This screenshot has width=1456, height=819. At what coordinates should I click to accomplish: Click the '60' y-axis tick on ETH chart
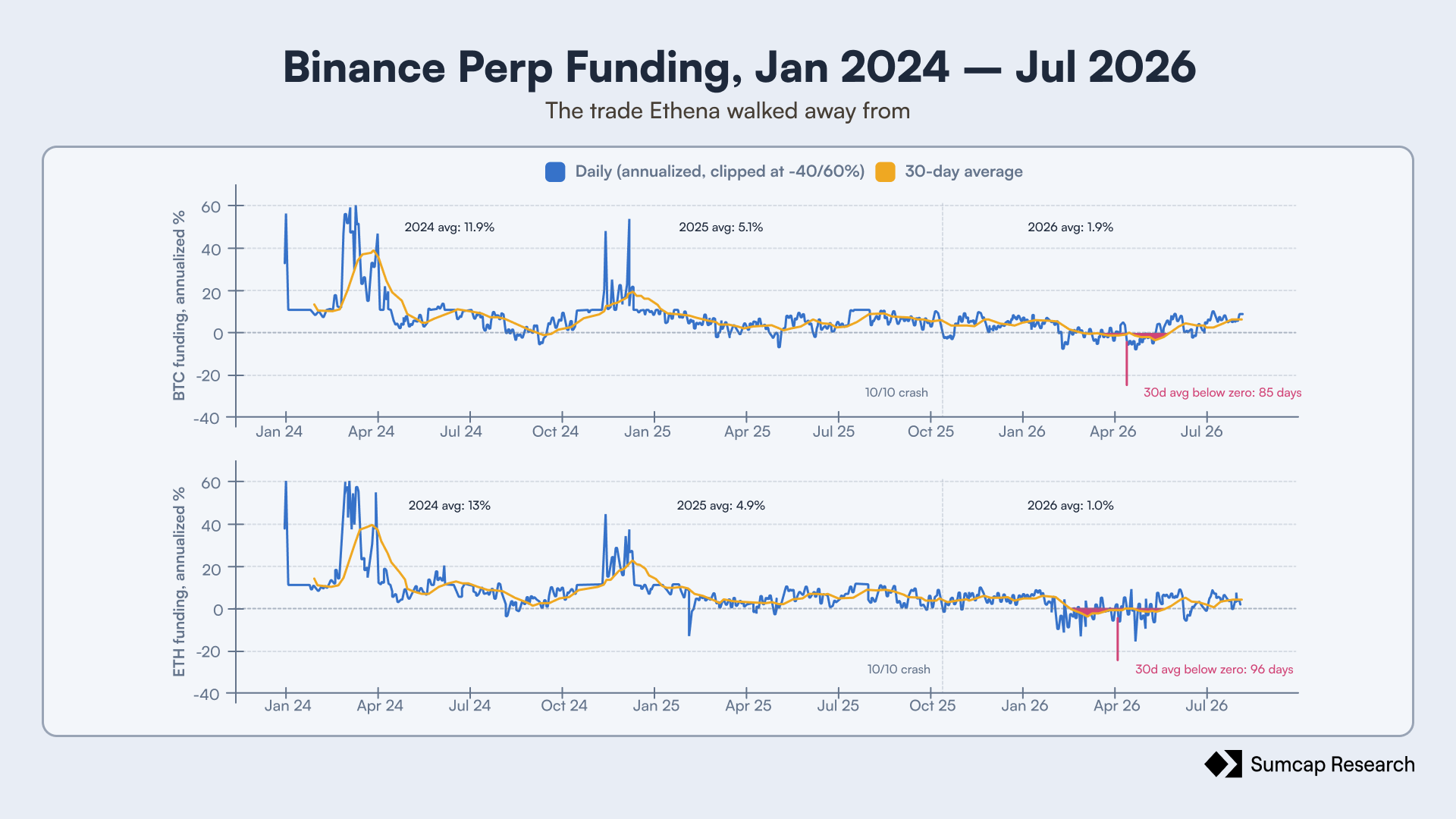click(211, 483)
